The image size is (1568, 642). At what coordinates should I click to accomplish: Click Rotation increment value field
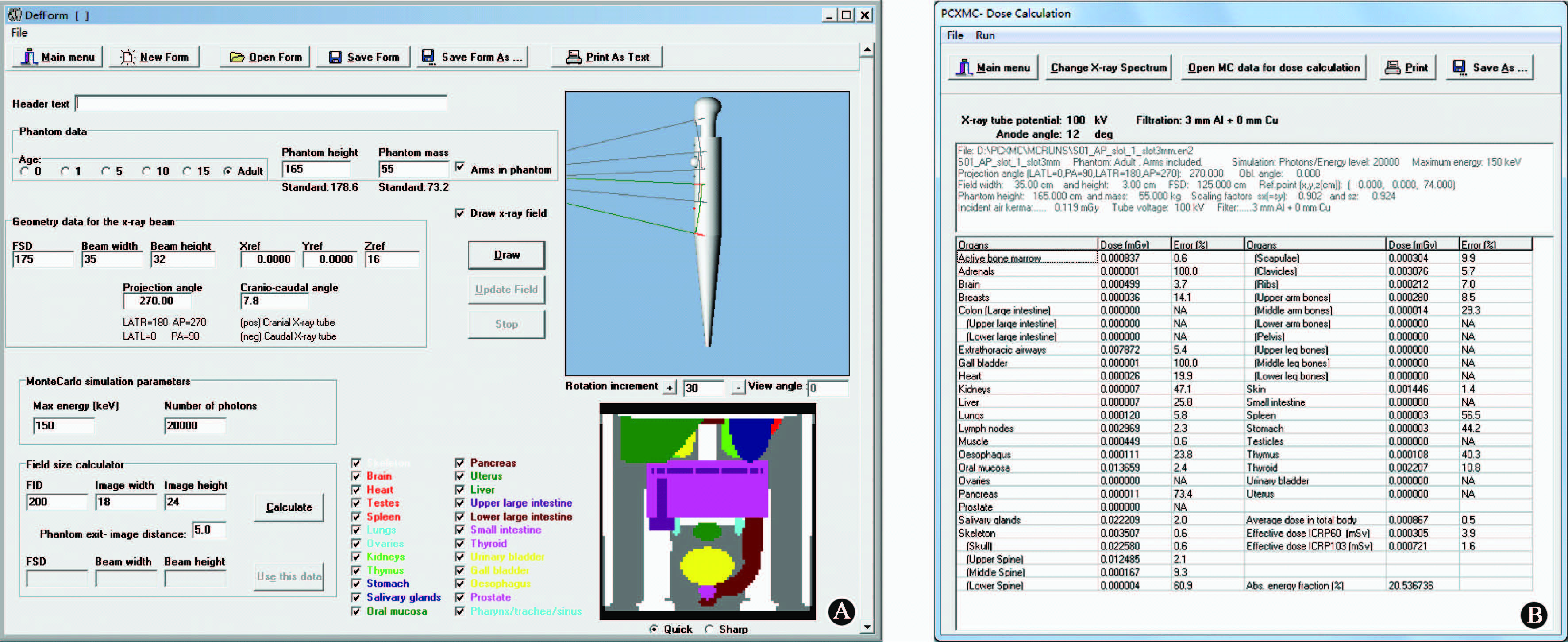pyautogui.click(x=704, y=387)
